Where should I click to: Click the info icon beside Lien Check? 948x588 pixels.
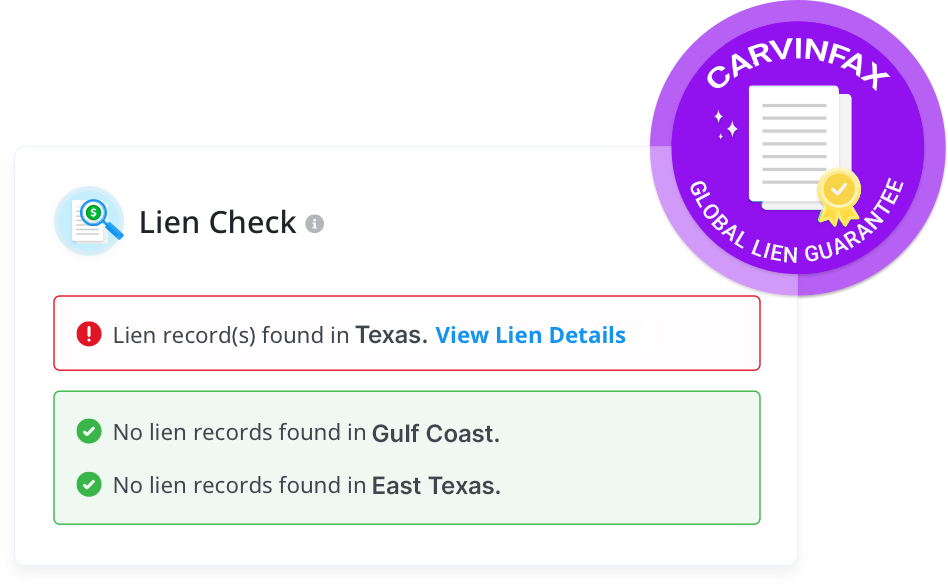(315, 223)
